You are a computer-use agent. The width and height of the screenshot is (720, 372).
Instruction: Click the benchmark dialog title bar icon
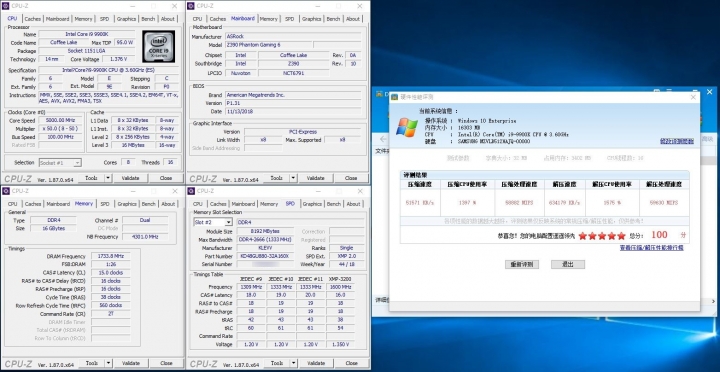394,97
